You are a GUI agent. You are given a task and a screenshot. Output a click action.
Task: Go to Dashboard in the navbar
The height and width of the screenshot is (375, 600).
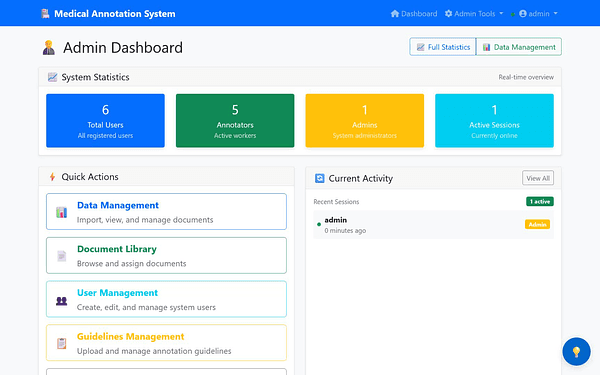pyautogui.click(x=414, y=14)
